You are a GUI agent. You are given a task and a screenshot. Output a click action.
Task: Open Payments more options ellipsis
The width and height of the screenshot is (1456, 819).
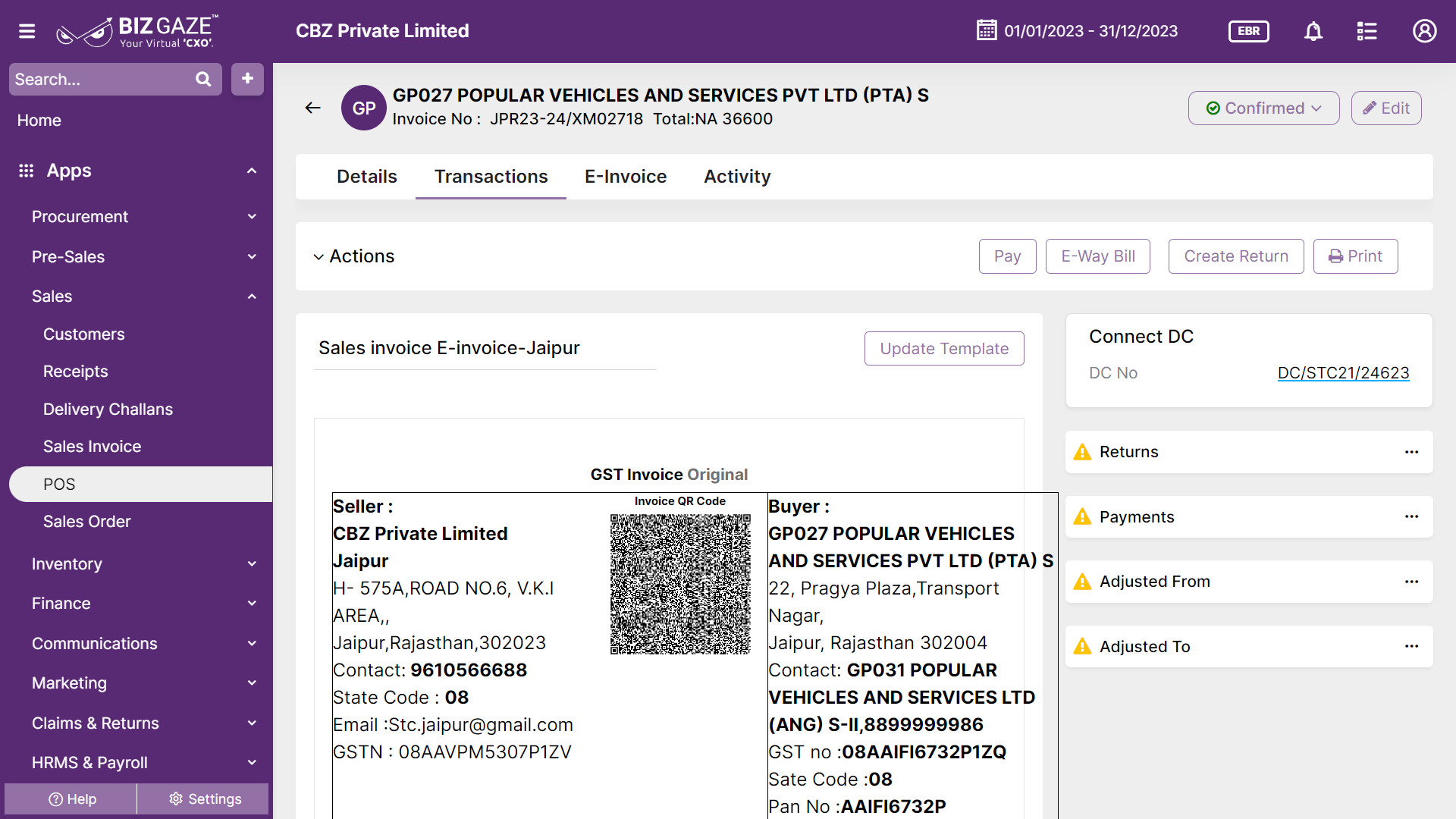[1411, 517]
